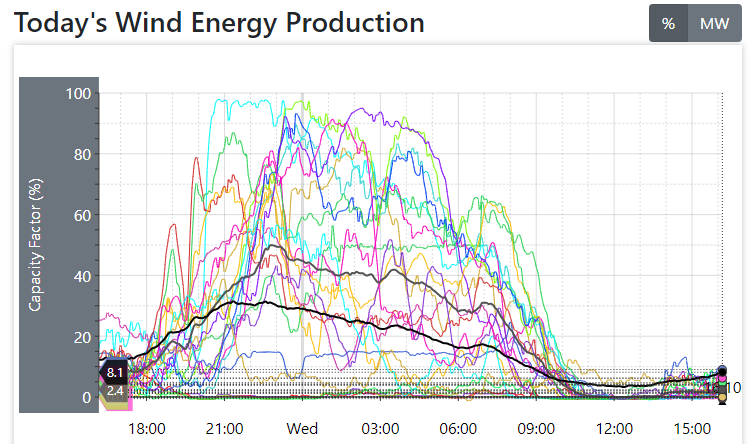Switch chart units to percent (%)
Image resolution: width=750 pixels, height=444 pixels.
coord(668,24)
